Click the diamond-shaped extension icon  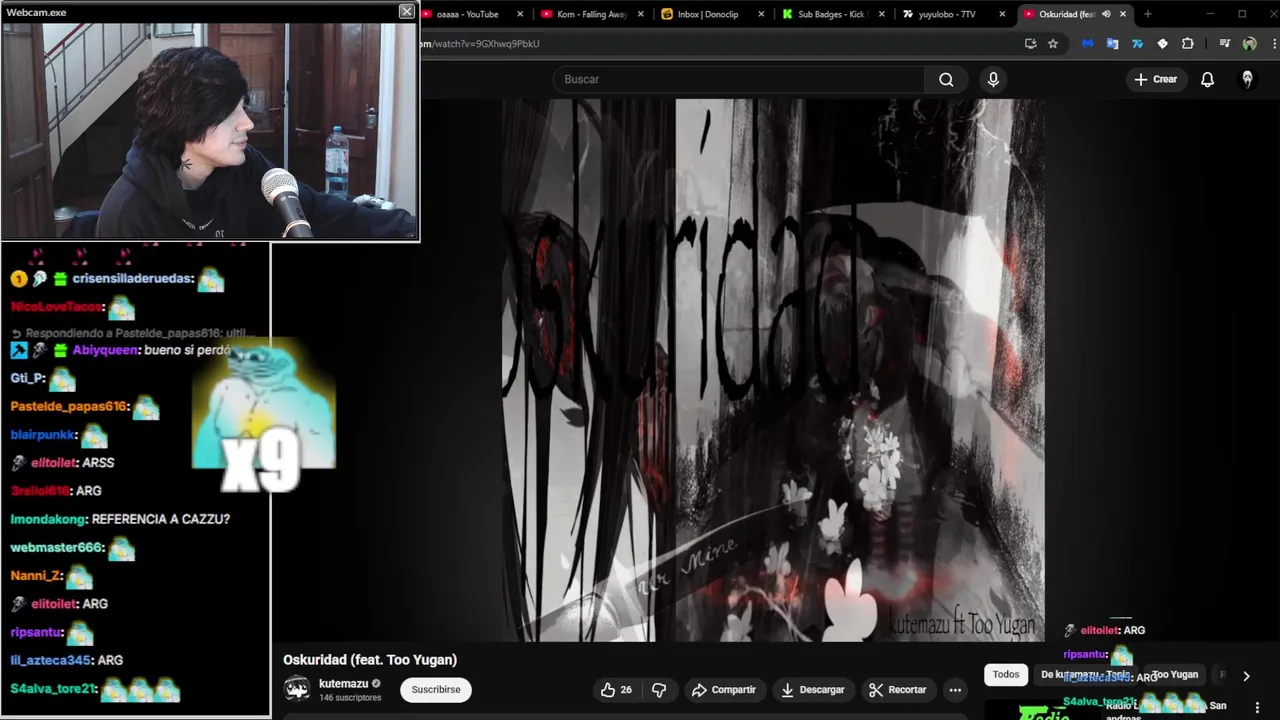pos(1162,44)
